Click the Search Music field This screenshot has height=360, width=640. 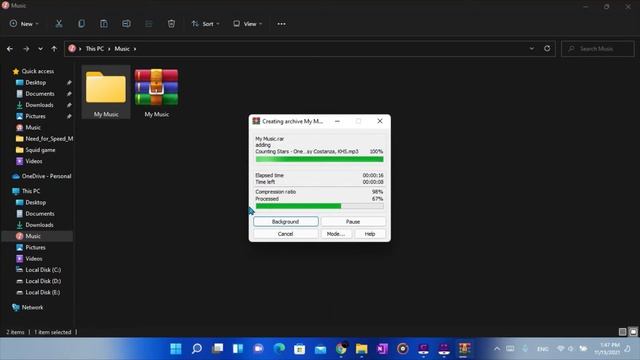point(598,49)
